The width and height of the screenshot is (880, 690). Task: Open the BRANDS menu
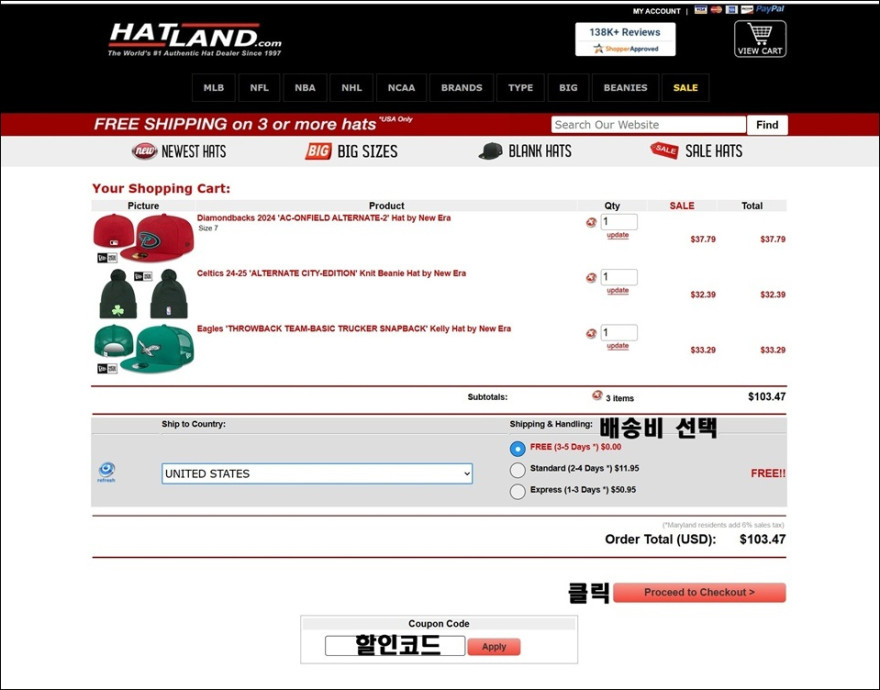coord(461,88)
